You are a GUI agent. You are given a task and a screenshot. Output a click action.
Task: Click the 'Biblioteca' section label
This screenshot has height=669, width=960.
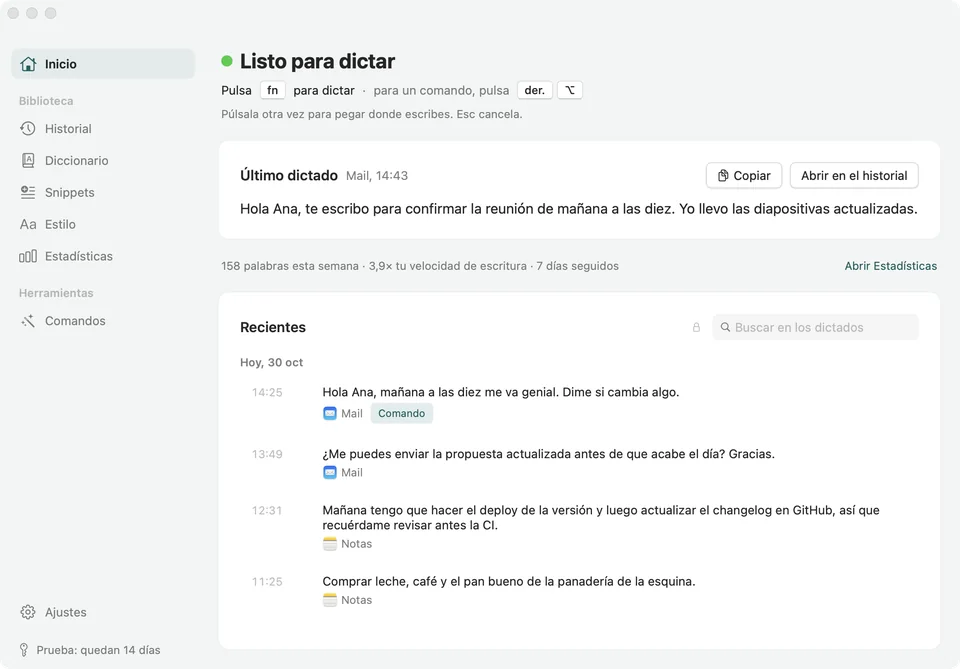pos(46,101)
